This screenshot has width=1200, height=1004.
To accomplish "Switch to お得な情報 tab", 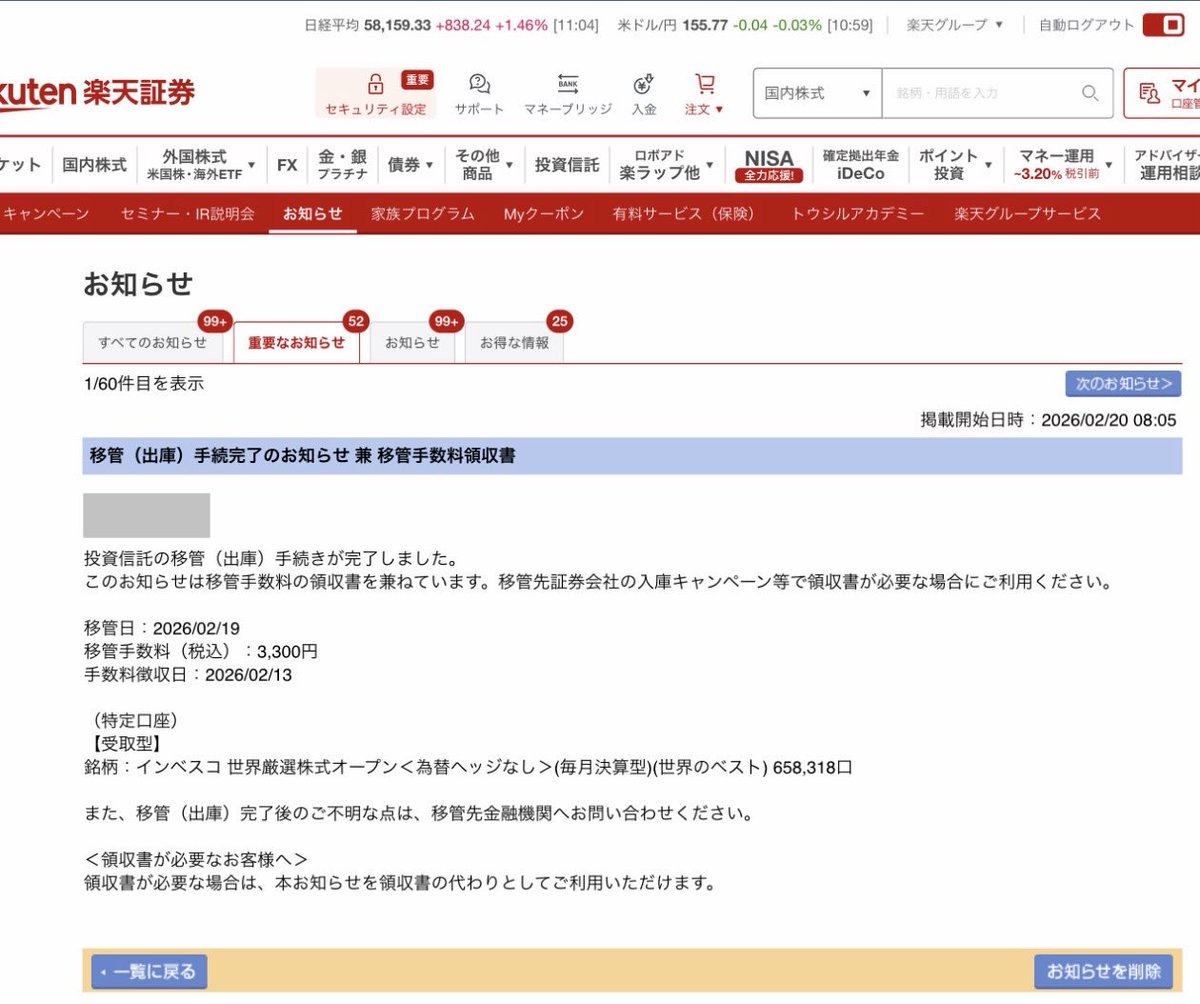I will [x=514, y=342].
